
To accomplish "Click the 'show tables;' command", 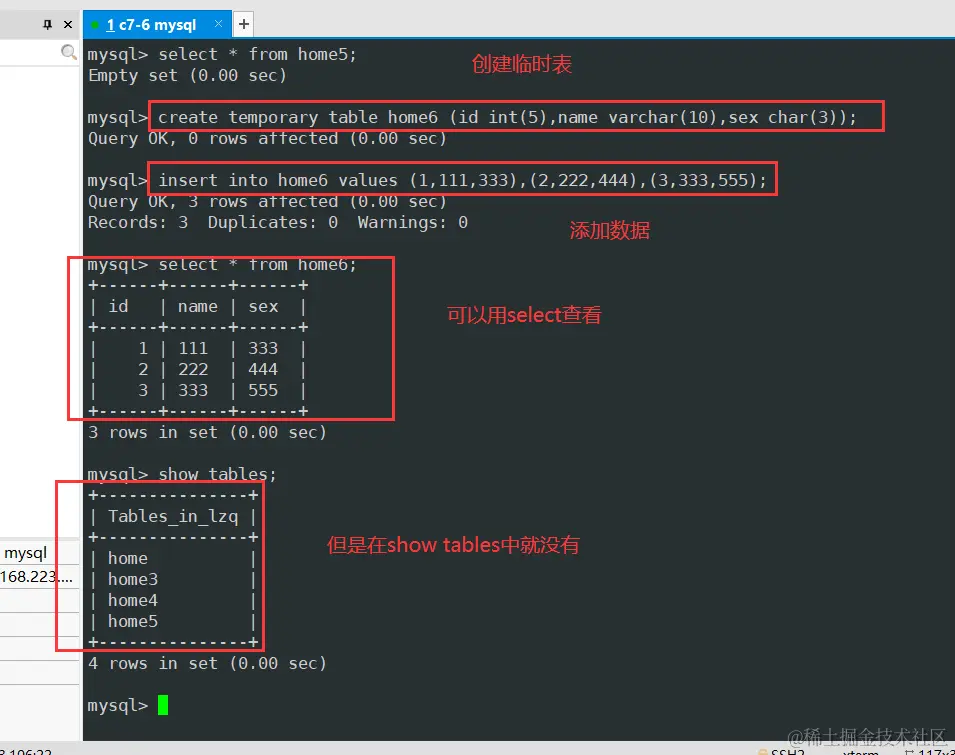I will 217,474.
